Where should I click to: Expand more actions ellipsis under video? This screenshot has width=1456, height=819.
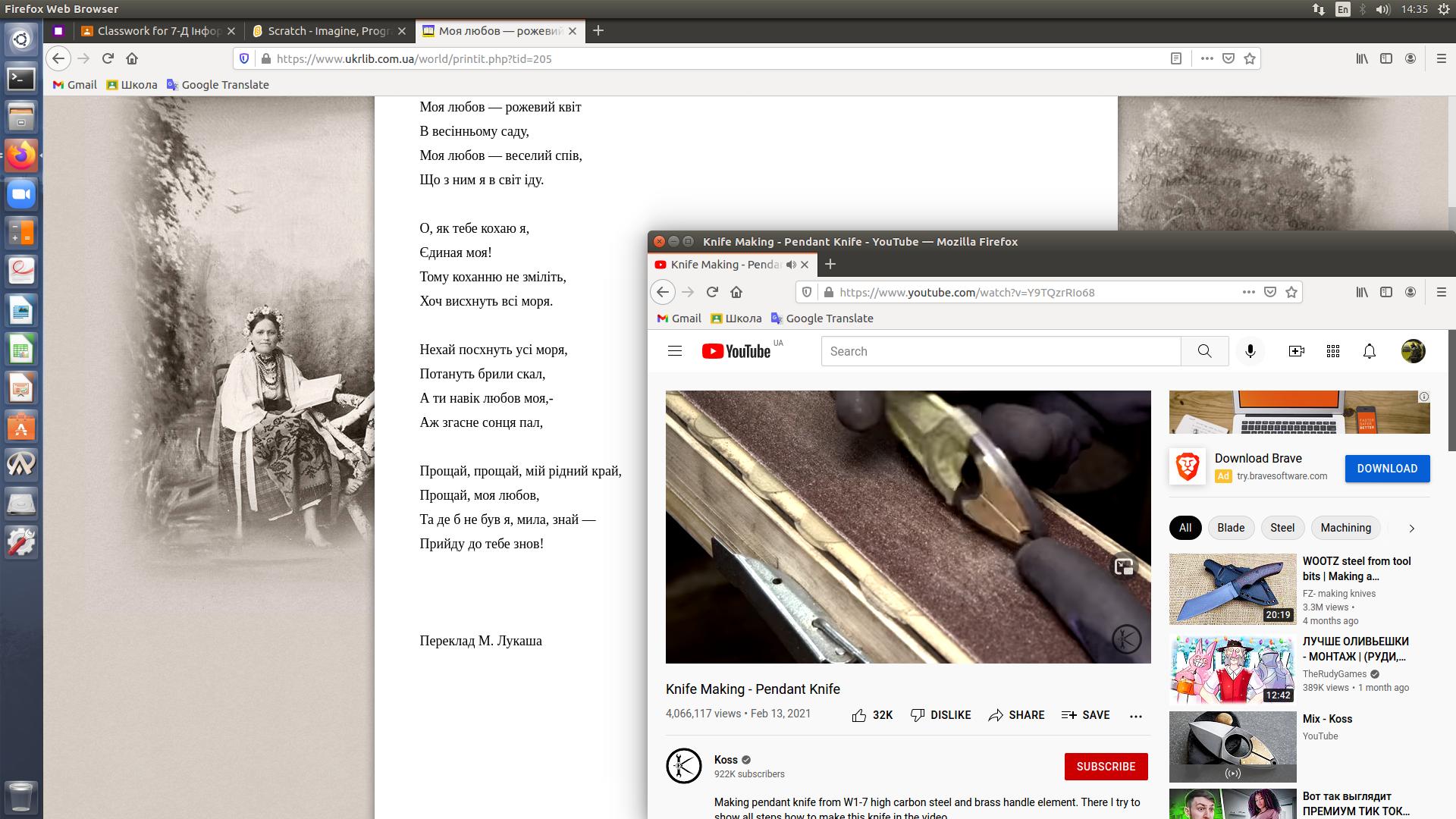tap(1135, 715)
